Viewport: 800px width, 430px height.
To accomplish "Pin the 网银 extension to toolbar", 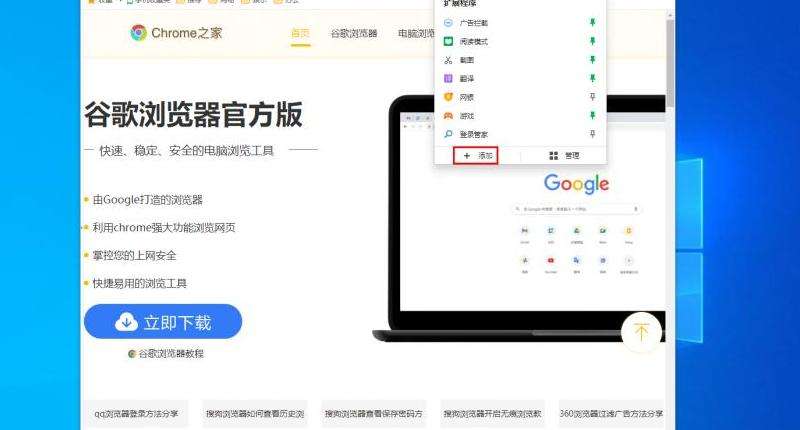I will [592, 96].
